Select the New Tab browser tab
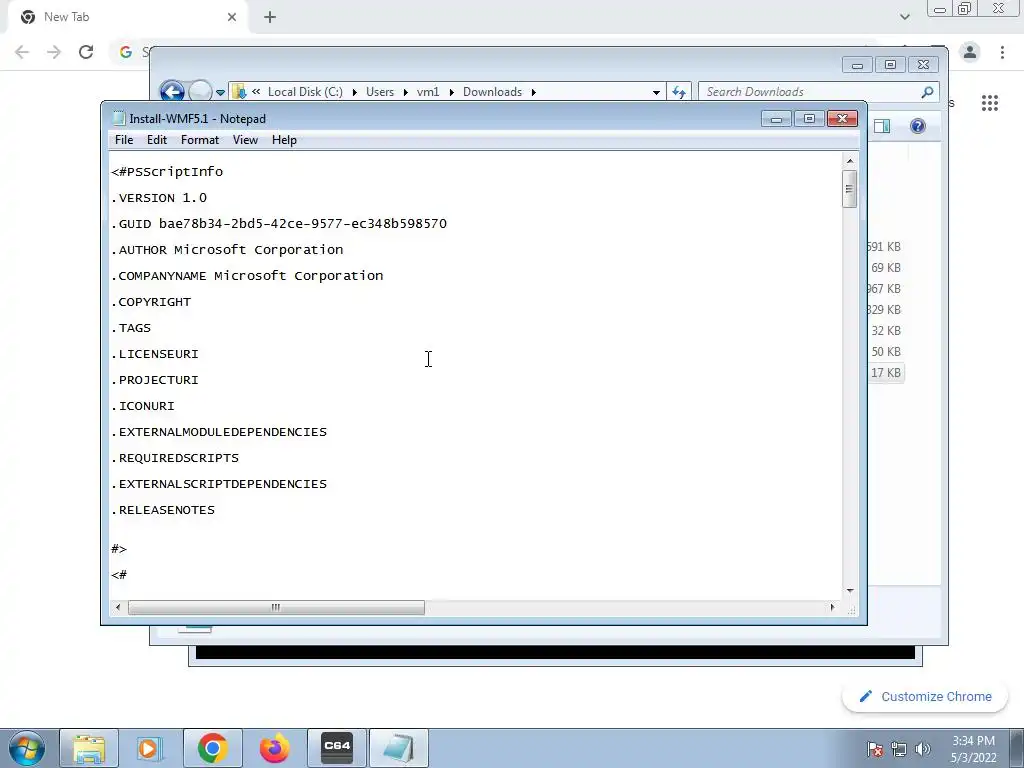The width and height of the screenshot is (1024, 768). pyautogui.click(x=127, y=17)
